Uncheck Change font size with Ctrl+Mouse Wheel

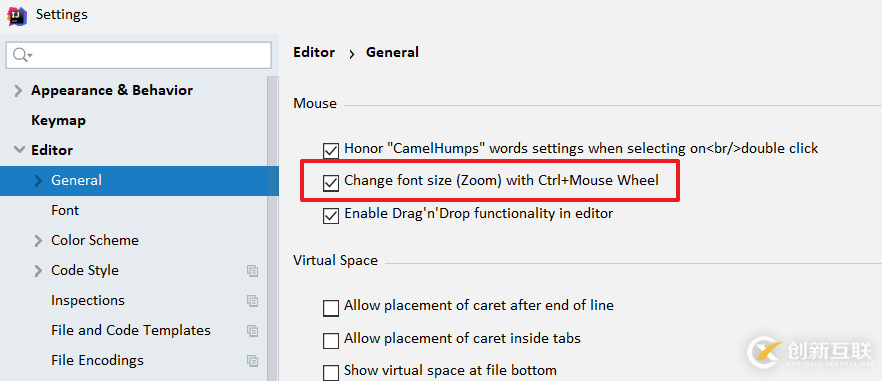331,182
